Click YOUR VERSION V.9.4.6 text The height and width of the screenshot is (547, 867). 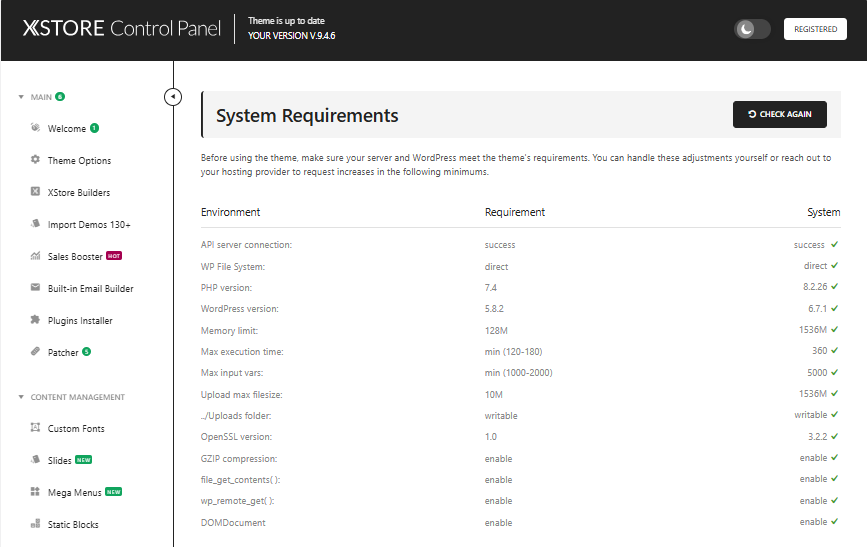[x=291, y=35]
